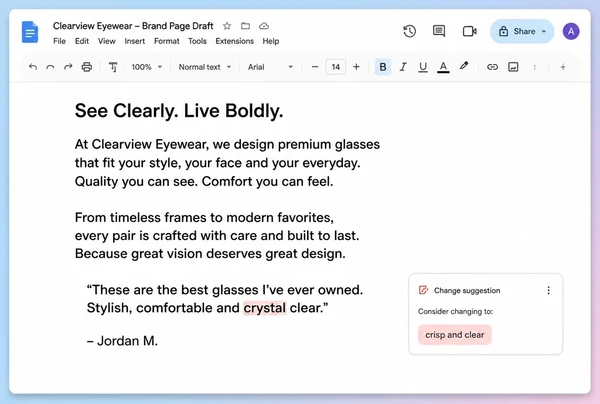The width and height of the screenshot is (600, 404).
Task: Print the document
Action: point(87,67)
